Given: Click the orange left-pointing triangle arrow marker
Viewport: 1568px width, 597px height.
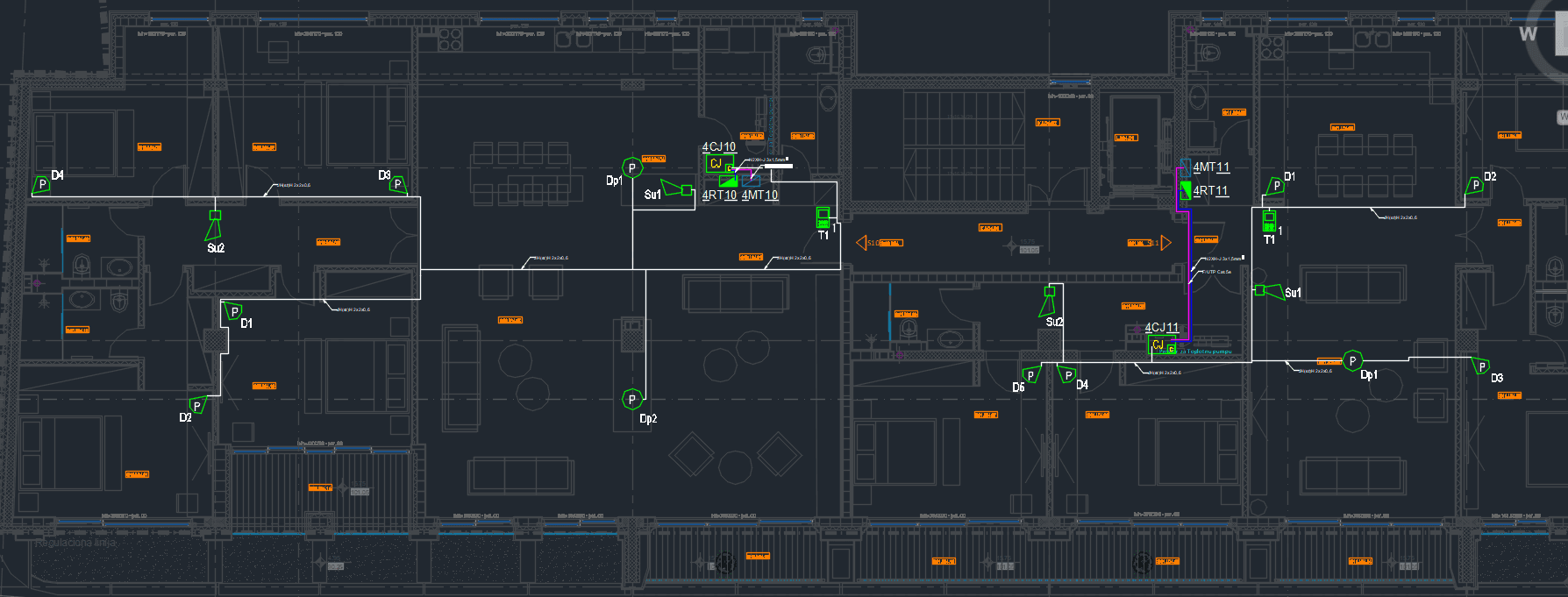Looking at the screenshot, I should click(861, 243).
